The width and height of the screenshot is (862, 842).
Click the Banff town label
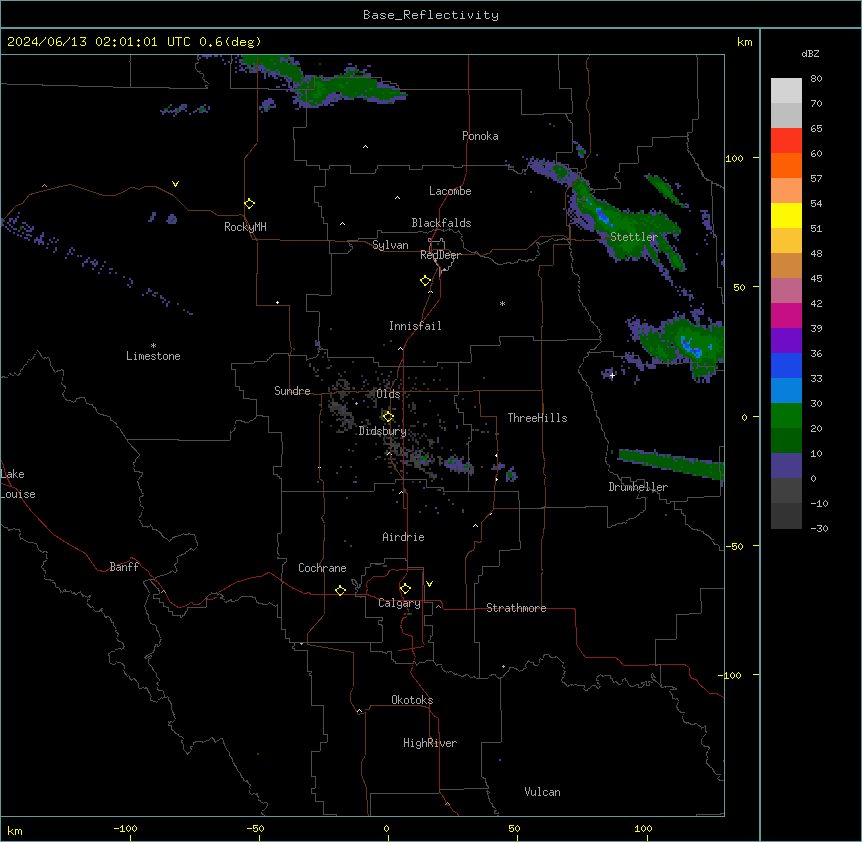coord(124,567)
